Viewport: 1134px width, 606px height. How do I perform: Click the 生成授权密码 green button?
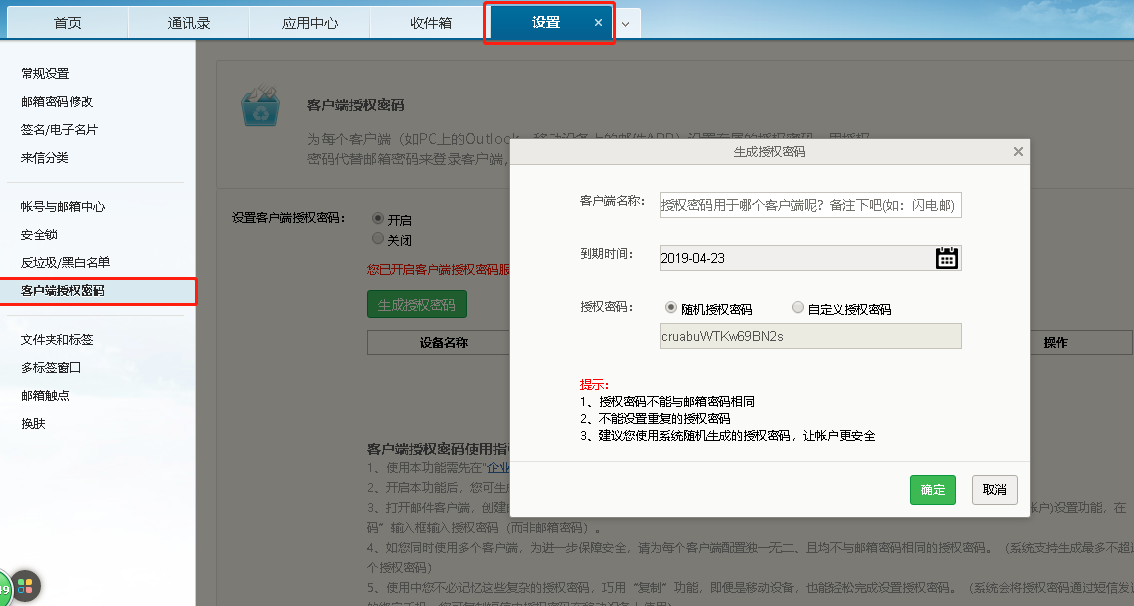pyautogui.click(x=416, y=304)
